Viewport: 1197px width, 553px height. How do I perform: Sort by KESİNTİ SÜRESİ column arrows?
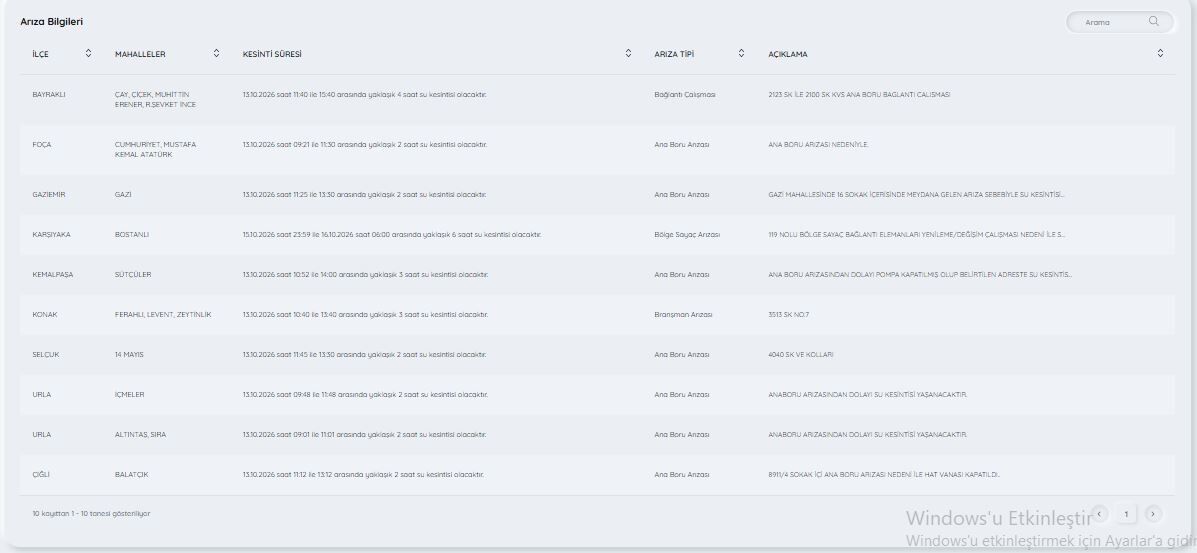coord(628,53)
